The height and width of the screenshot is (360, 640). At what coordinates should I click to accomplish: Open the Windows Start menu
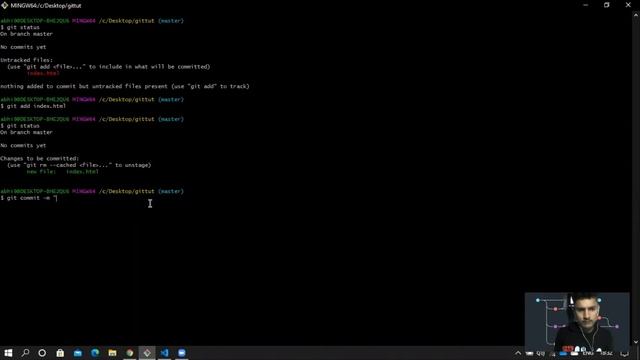8,353
